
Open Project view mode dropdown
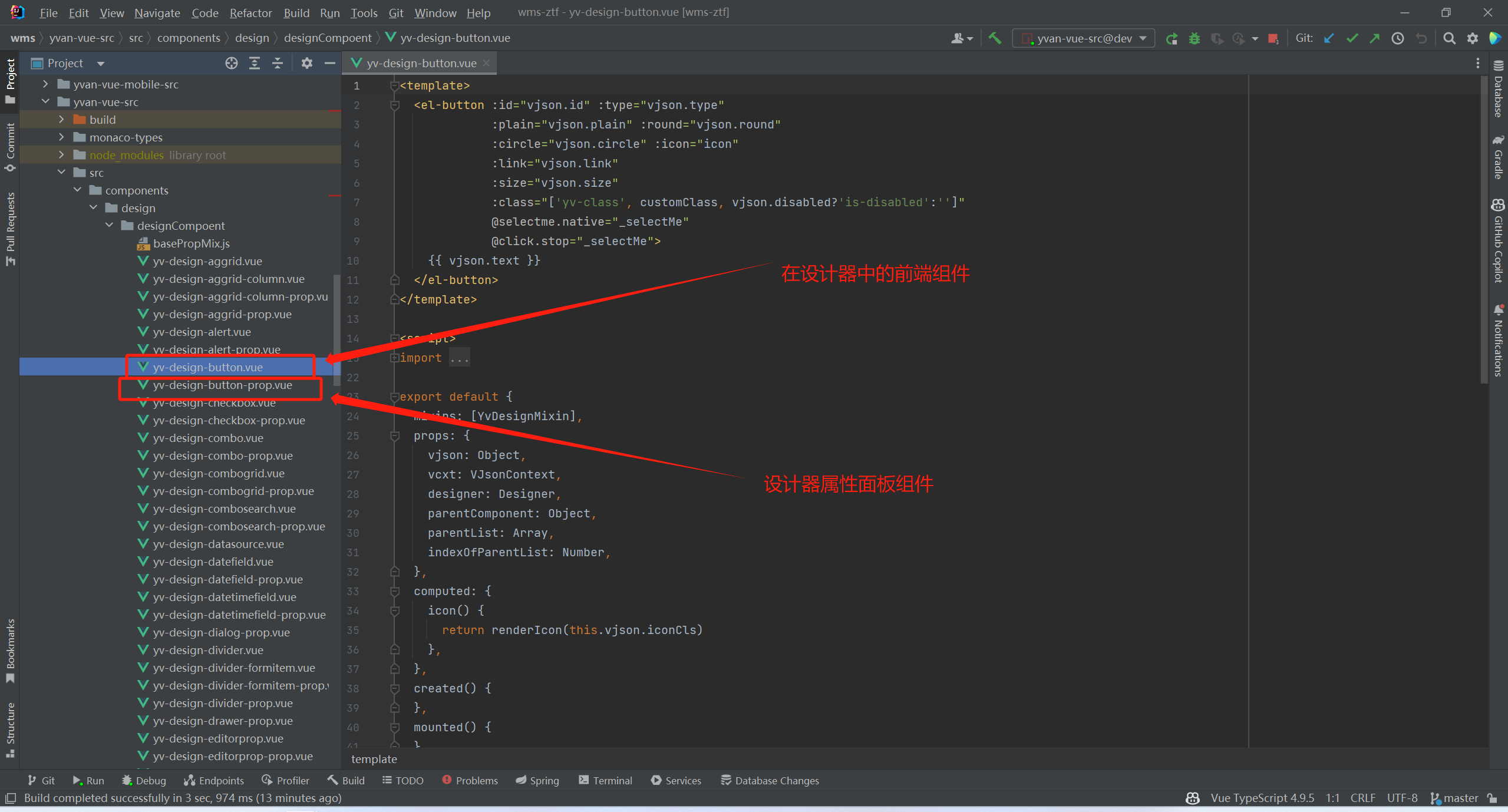point(101,64)
